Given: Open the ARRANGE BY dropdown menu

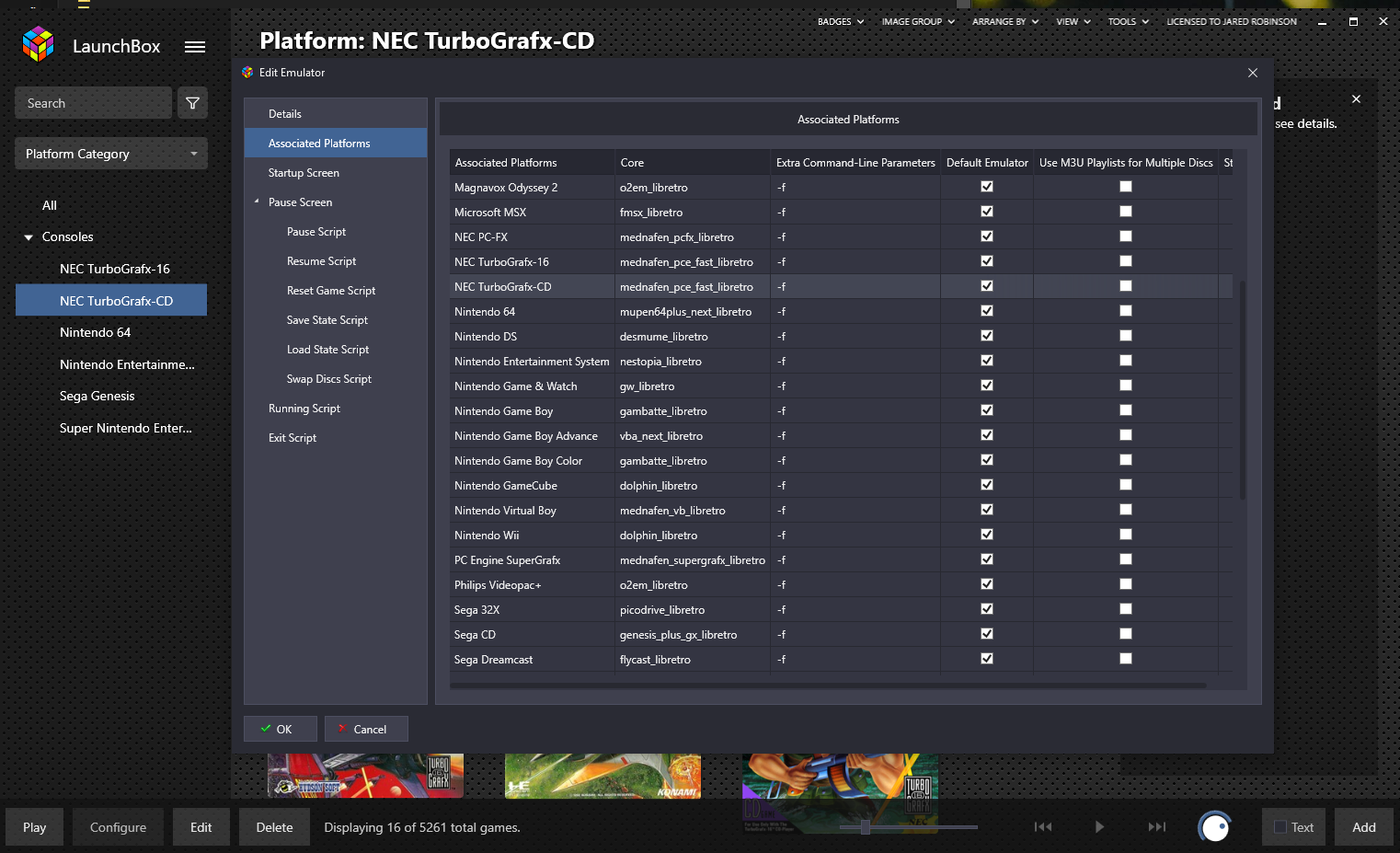Looking at the screenshot, I should 1005,21.
